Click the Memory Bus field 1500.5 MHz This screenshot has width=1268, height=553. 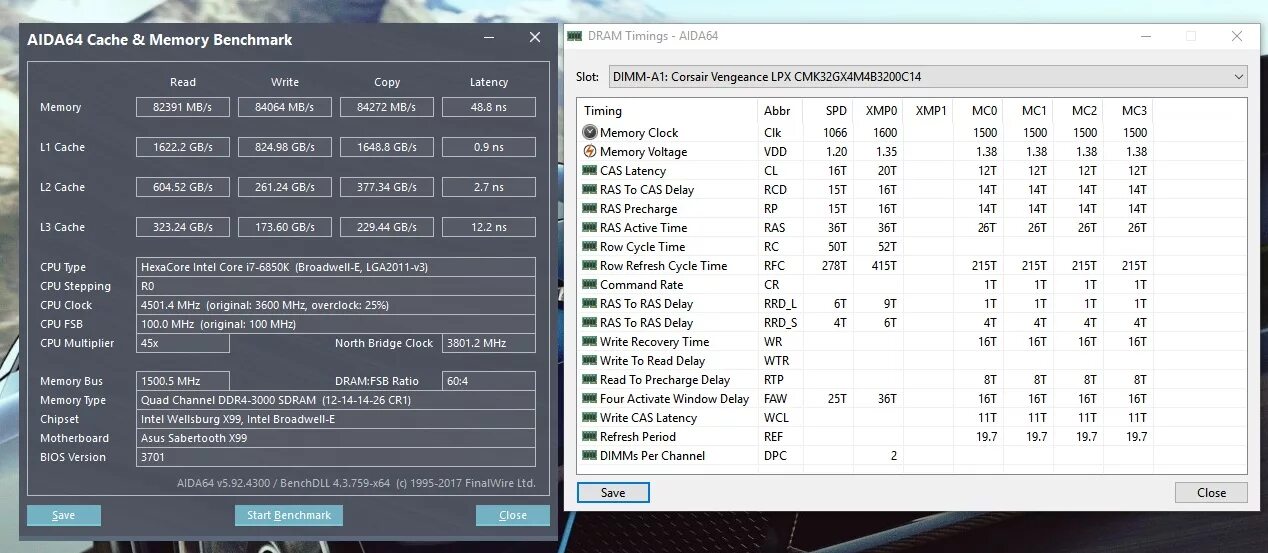[183, 381]
